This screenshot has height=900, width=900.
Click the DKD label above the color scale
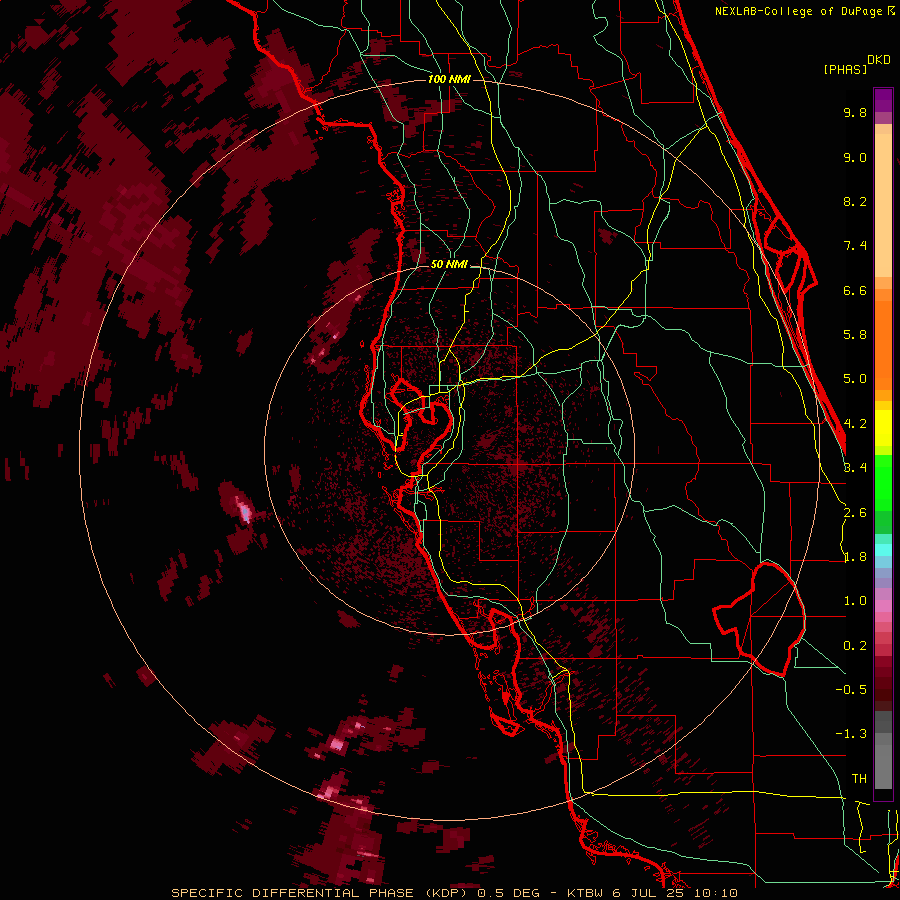[879, 60]
